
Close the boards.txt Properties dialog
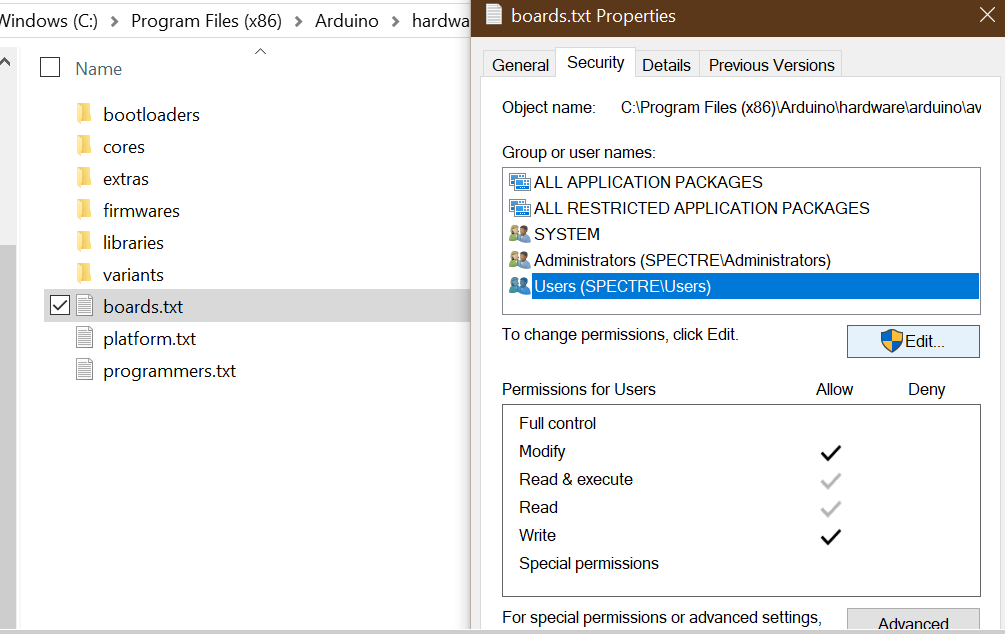coord(986,15)
